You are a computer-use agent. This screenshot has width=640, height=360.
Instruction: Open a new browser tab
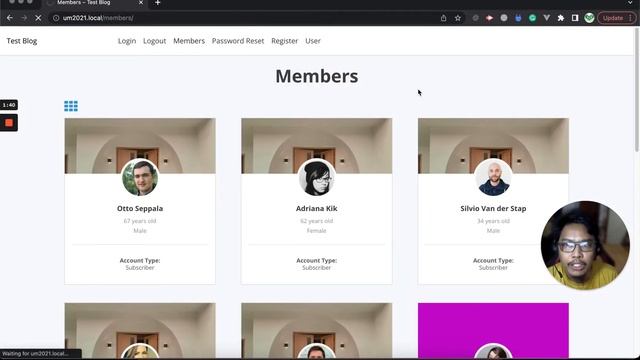coord(158,3)
